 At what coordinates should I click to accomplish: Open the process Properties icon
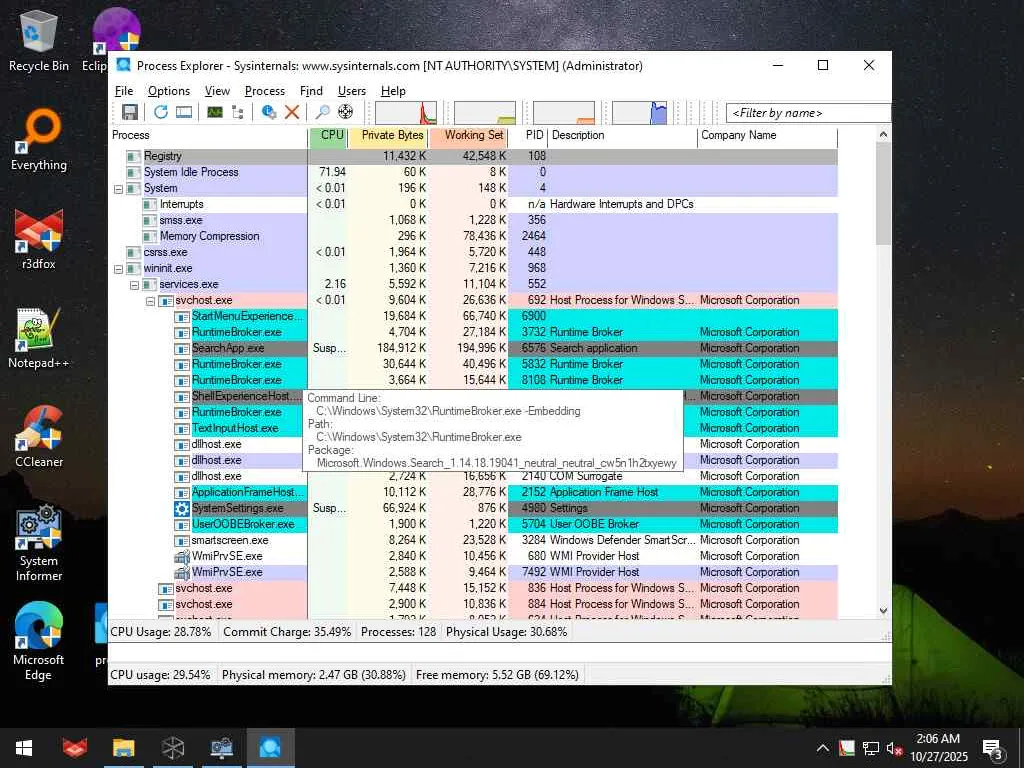268,112
